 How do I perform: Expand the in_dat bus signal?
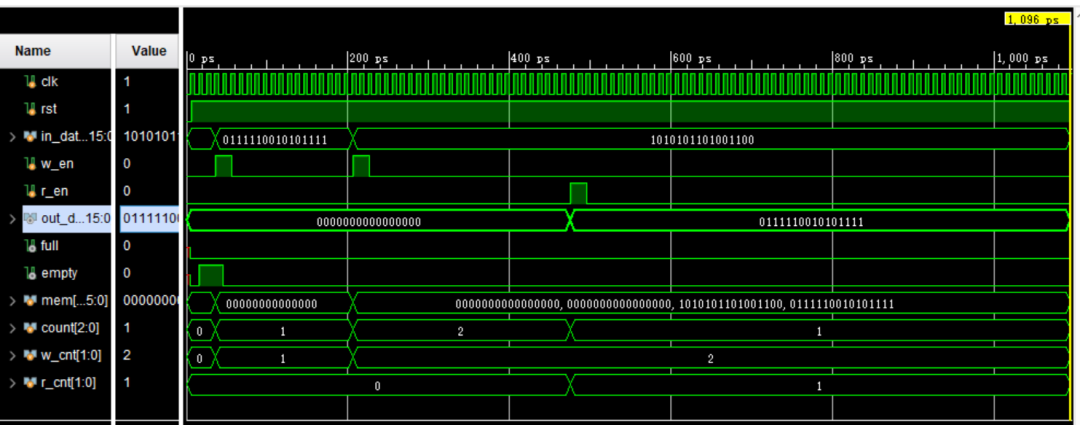pos(12,136)
